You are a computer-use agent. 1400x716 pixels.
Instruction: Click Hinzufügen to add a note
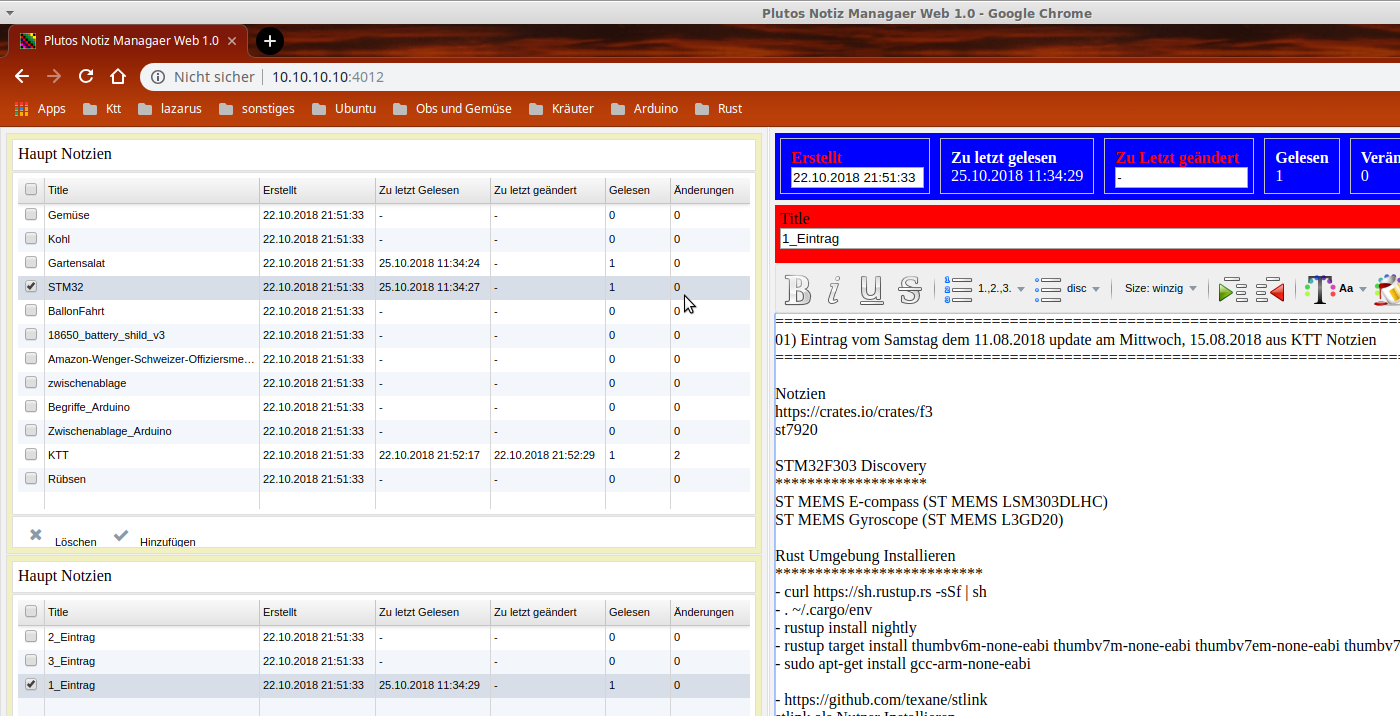[155, 539]
